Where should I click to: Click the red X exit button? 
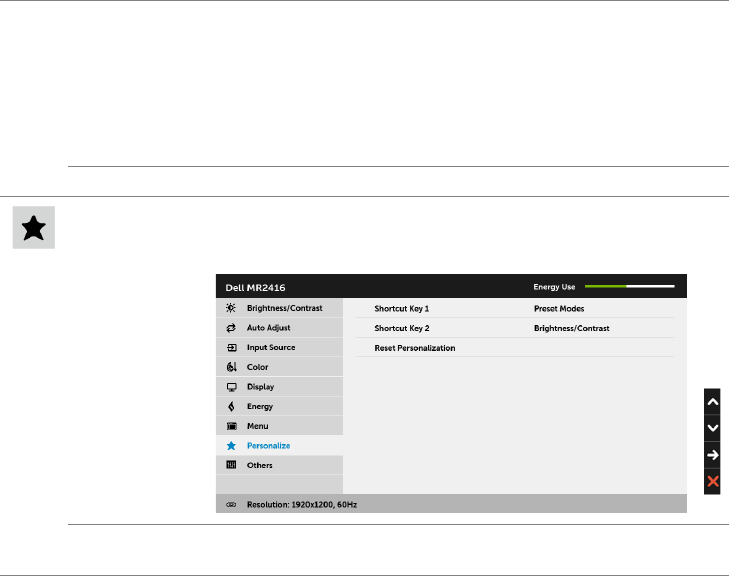[x=712, y=481]
